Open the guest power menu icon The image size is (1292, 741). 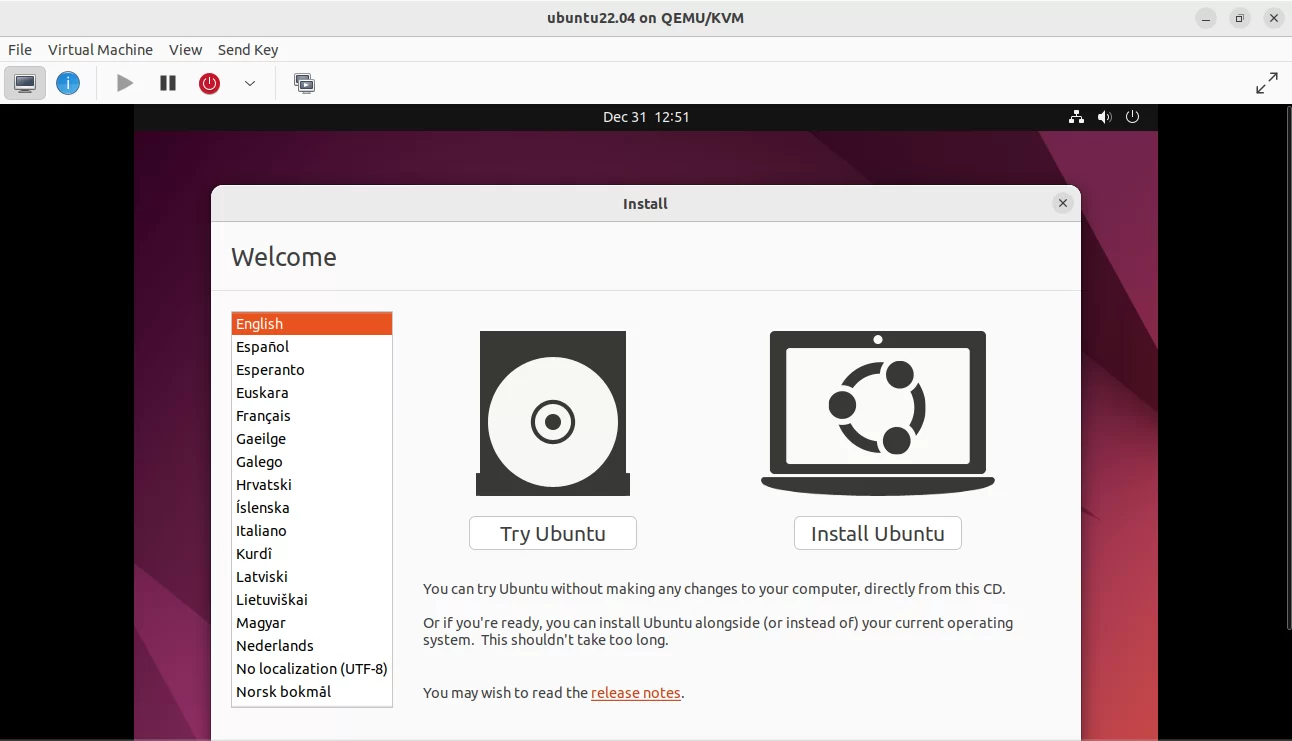point(1132,117)
